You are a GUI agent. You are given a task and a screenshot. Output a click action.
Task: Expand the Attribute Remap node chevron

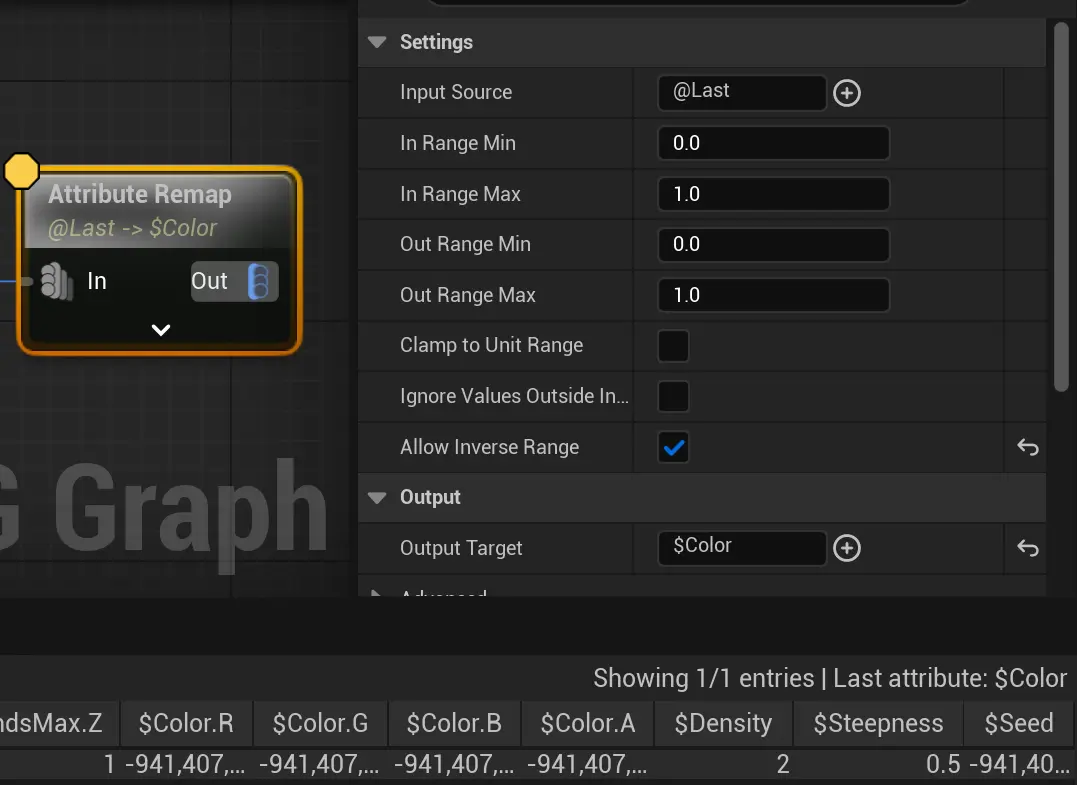point(160,330)
